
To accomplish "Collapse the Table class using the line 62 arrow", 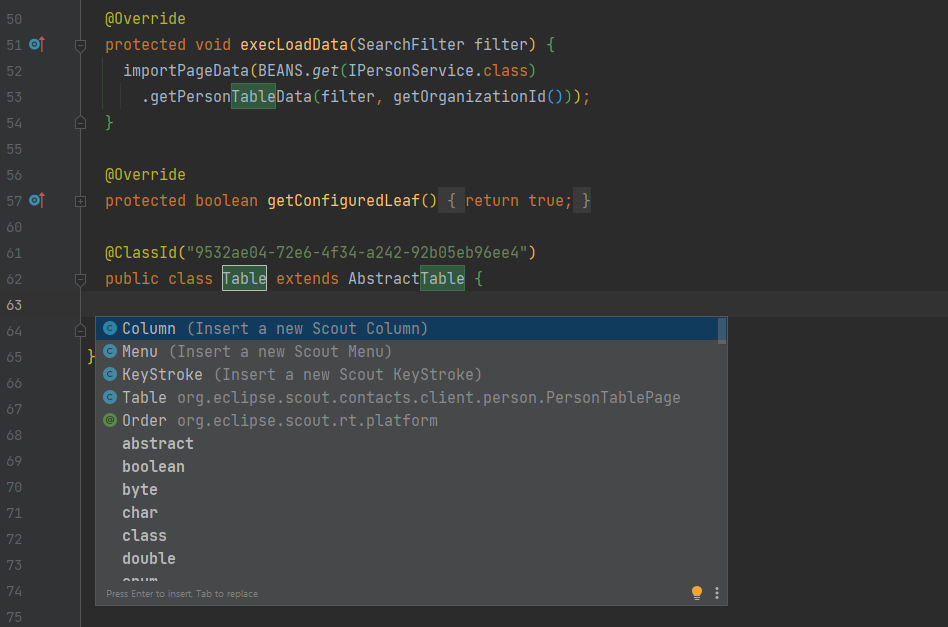I will point(80,279).
